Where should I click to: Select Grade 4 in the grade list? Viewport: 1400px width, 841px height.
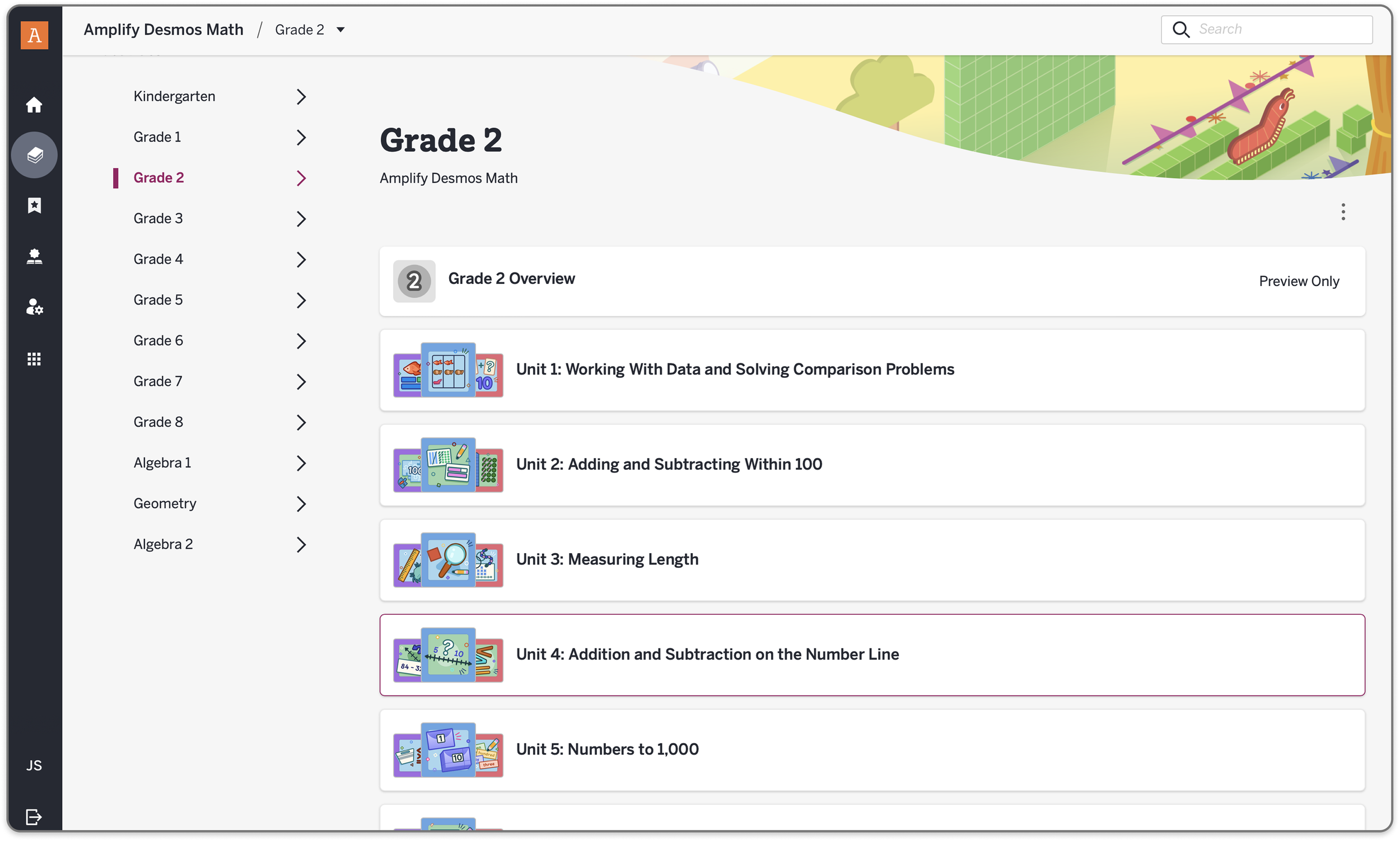pyautogui.click(x=158, y=259)
